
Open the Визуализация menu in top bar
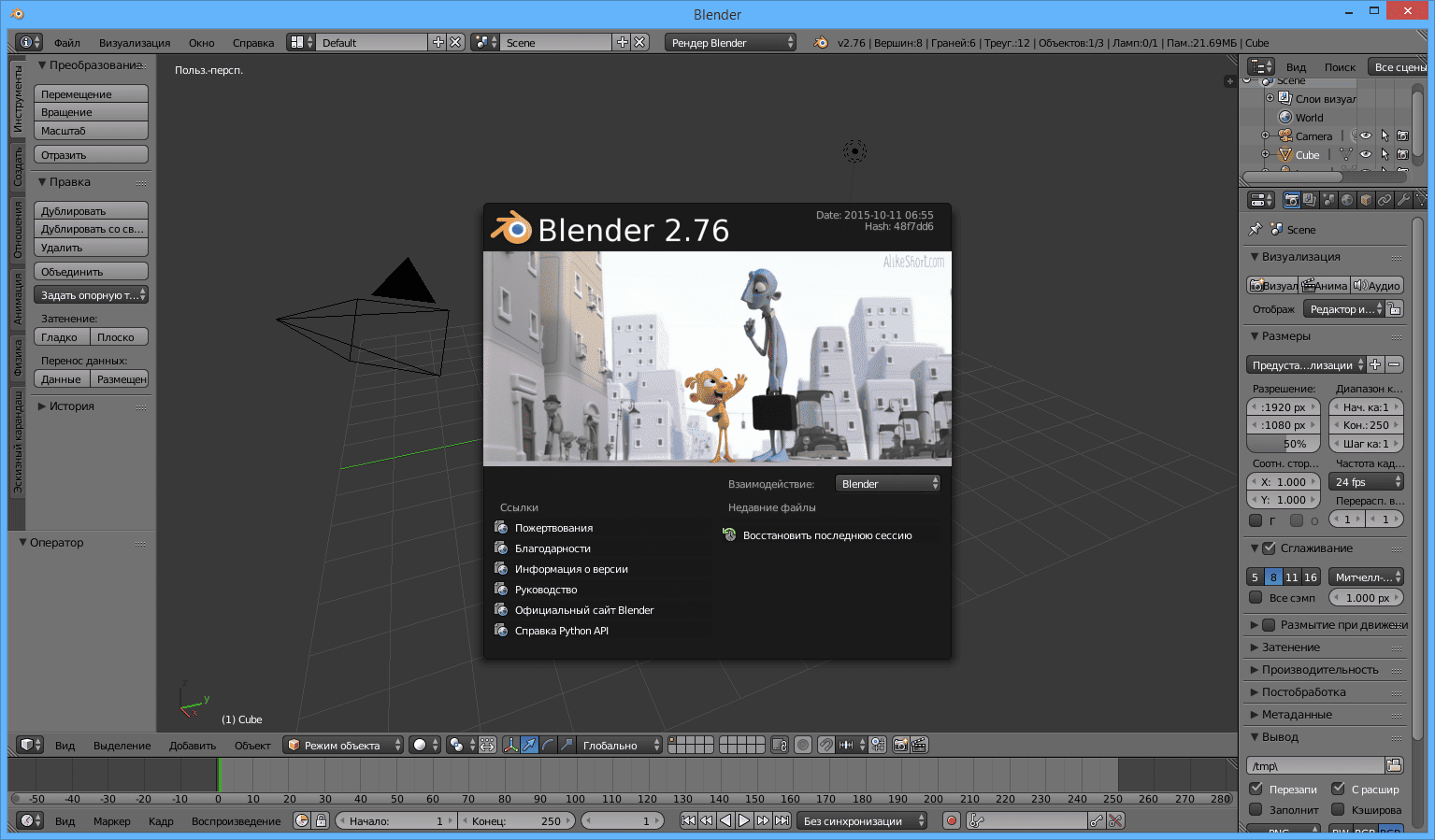(x=135, y=43)
